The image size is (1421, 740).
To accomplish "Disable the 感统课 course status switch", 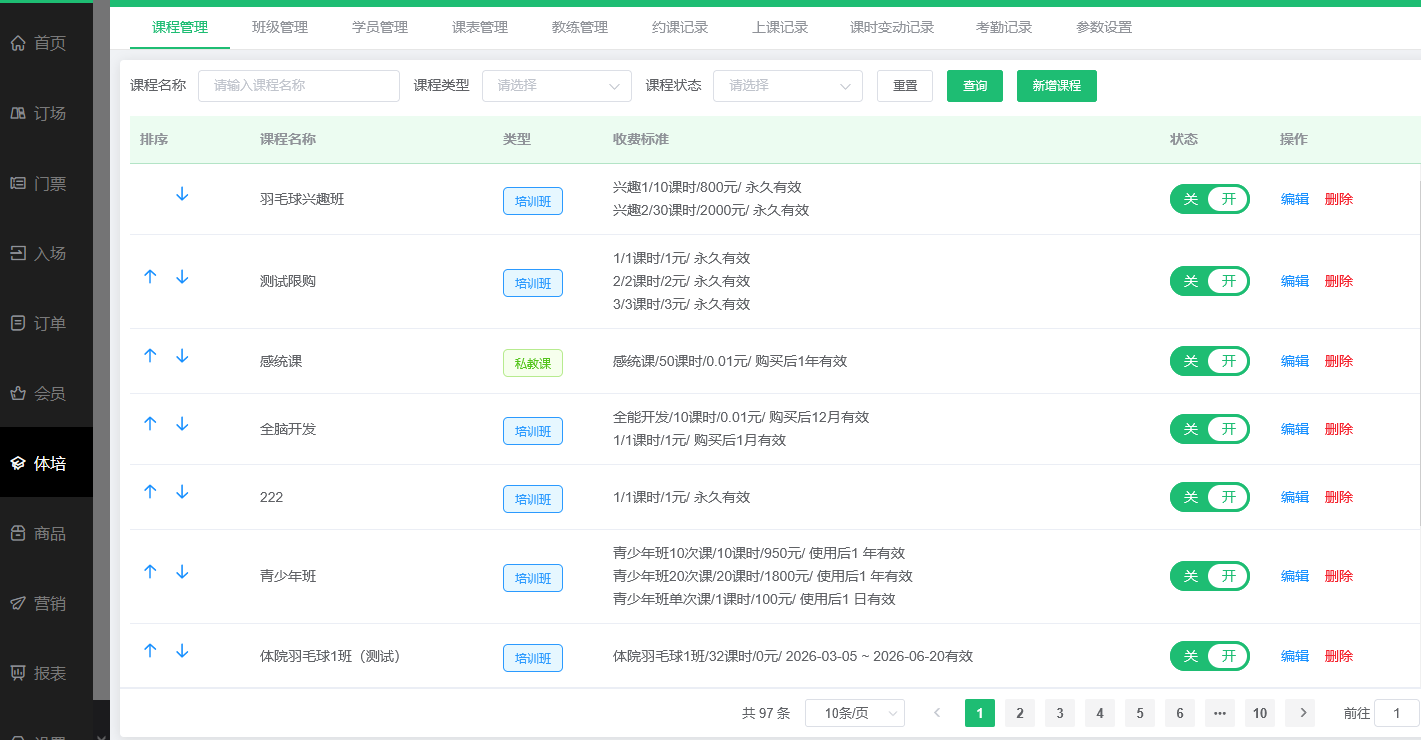I will (1209, 361).
